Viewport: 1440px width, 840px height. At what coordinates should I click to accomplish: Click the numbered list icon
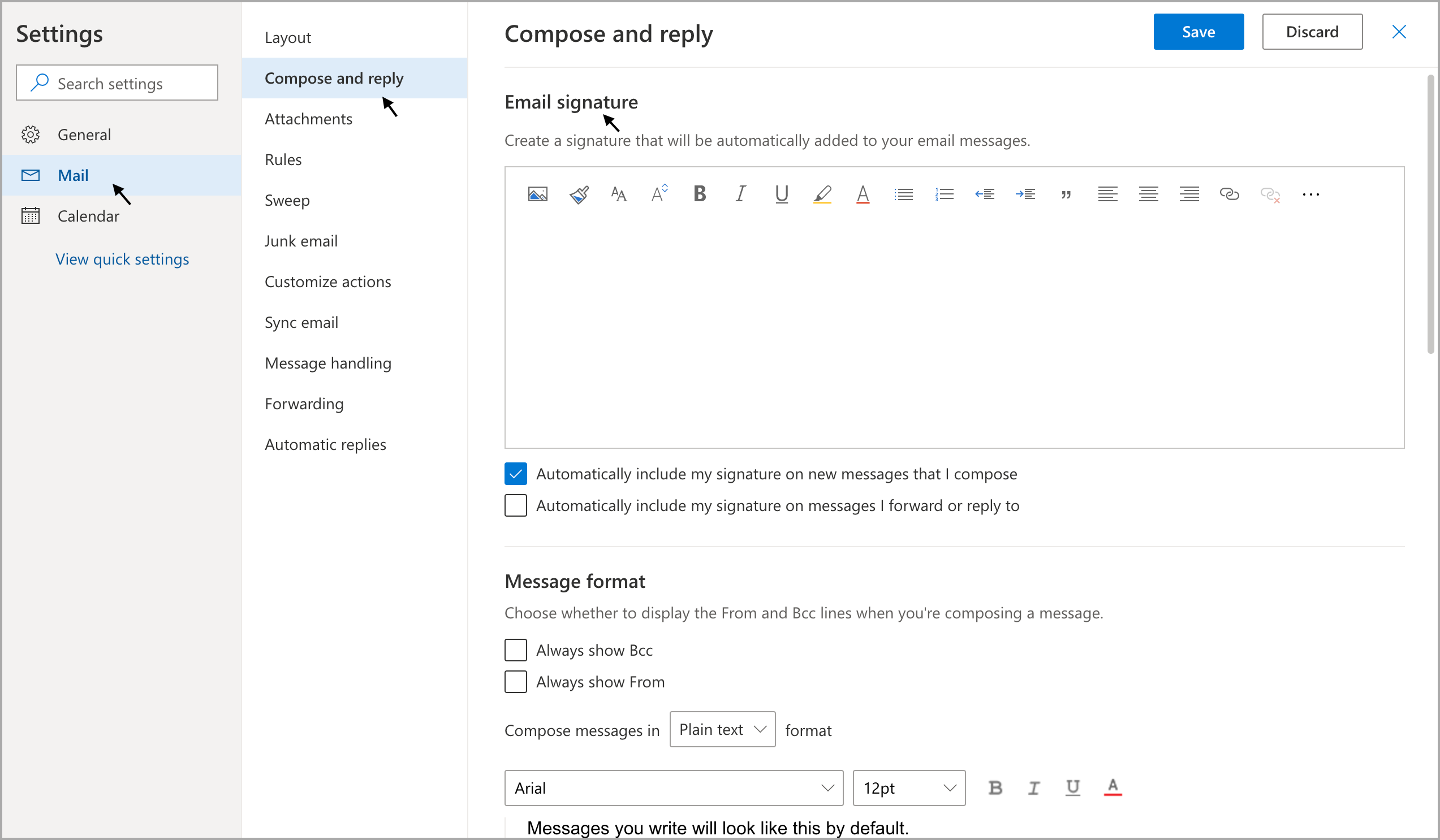point(944,194)
